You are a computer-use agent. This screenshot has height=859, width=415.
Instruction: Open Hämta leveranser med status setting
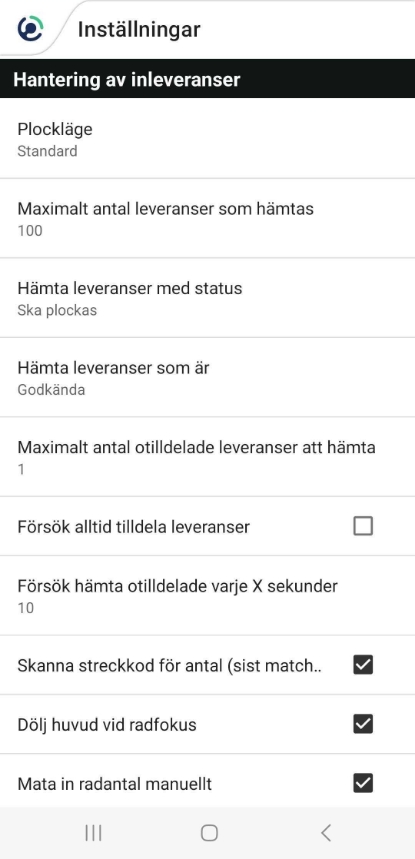(208, 298)
